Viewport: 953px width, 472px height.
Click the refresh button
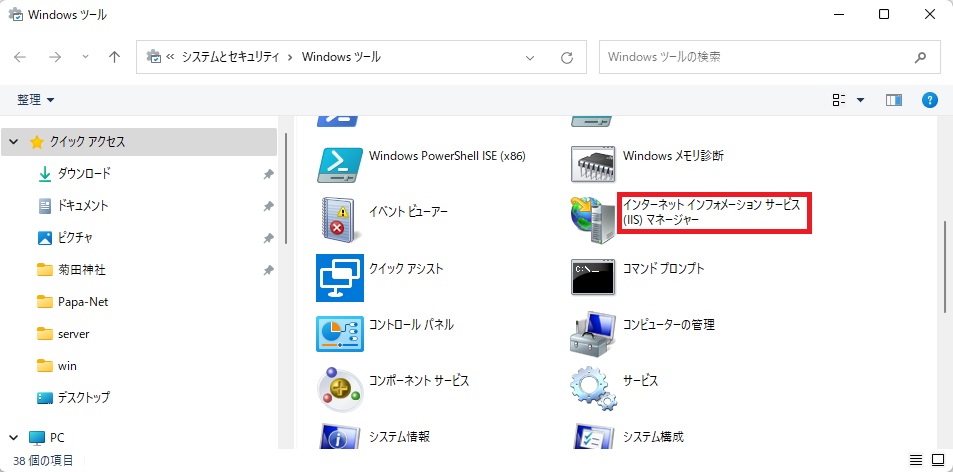pos(566,58)
